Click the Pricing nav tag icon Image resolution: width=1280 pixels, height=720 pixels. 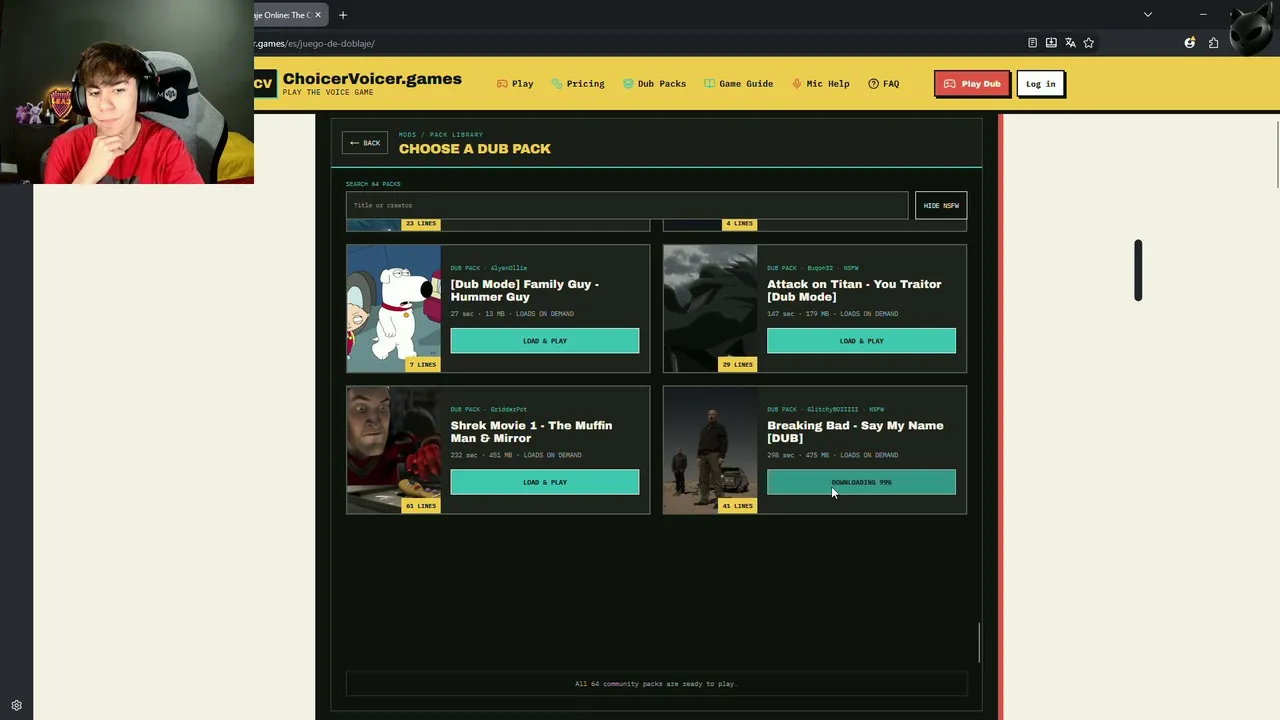click(x=557, y=84)
